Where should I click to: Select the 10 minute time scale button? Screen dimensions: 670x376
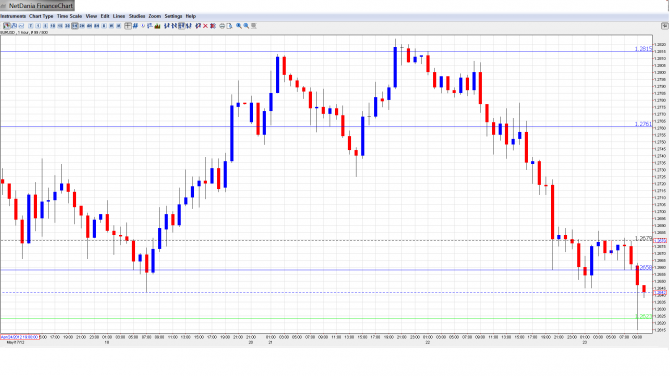53,26
